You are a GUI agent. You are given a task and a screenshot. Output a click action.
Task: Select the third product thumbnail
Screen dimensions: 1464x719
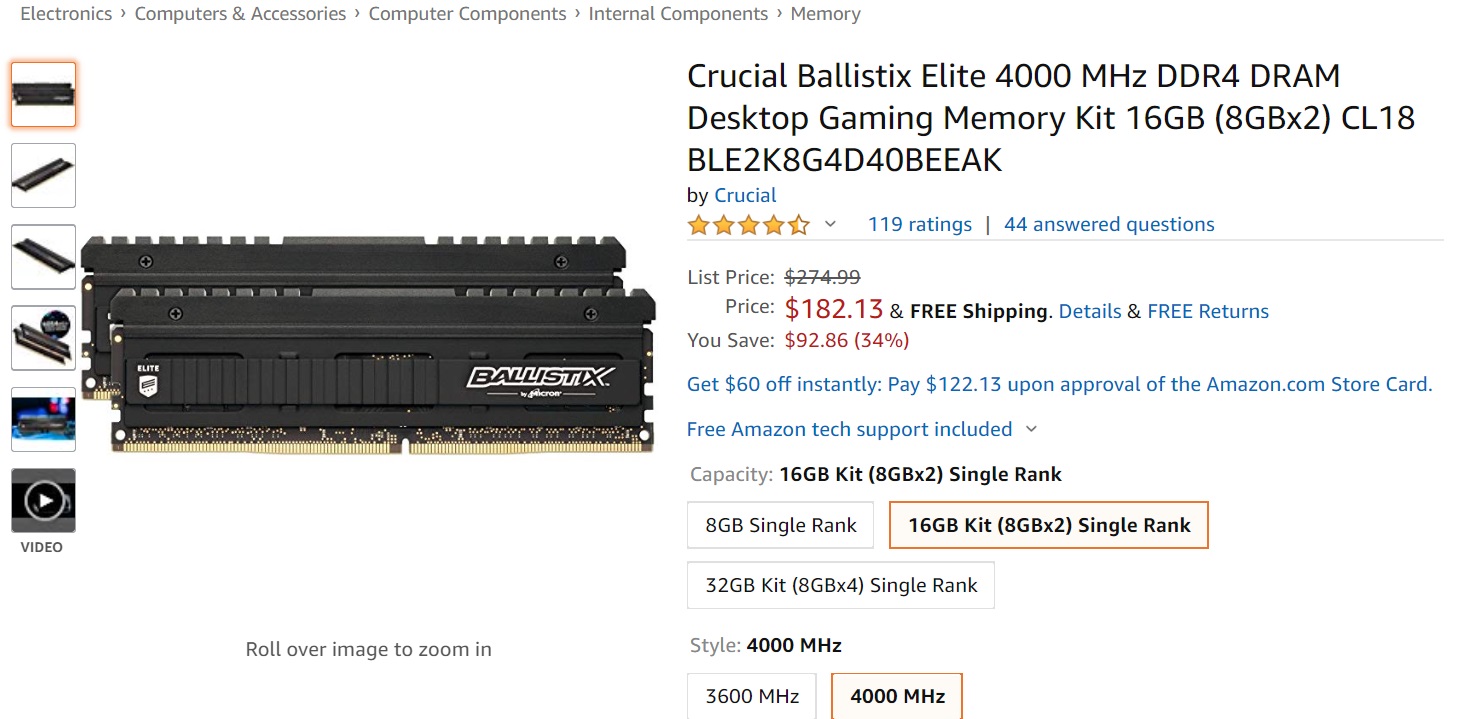point(43,257)
